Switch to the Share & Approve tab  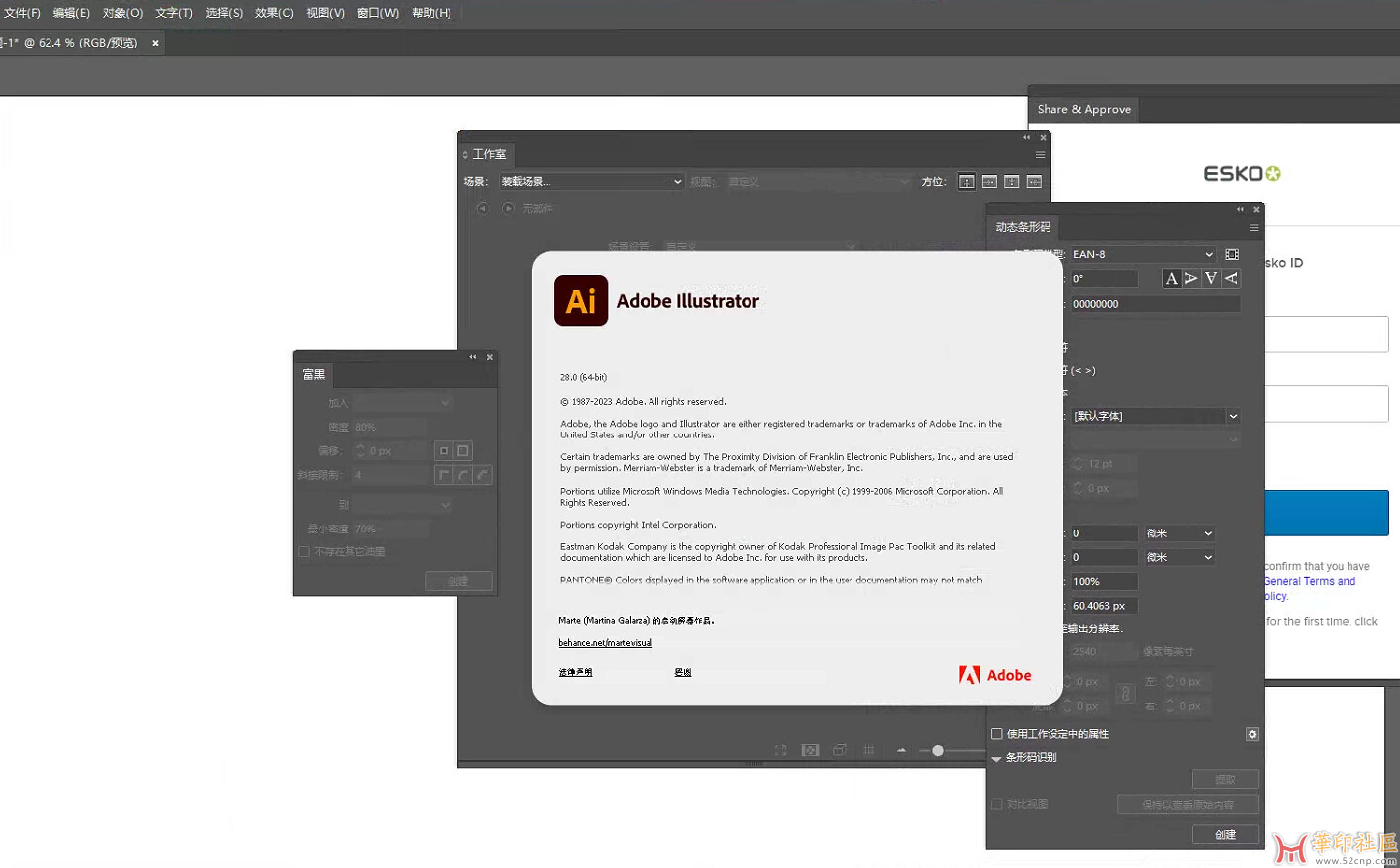pyautogui.click(x=1084, y=109)
